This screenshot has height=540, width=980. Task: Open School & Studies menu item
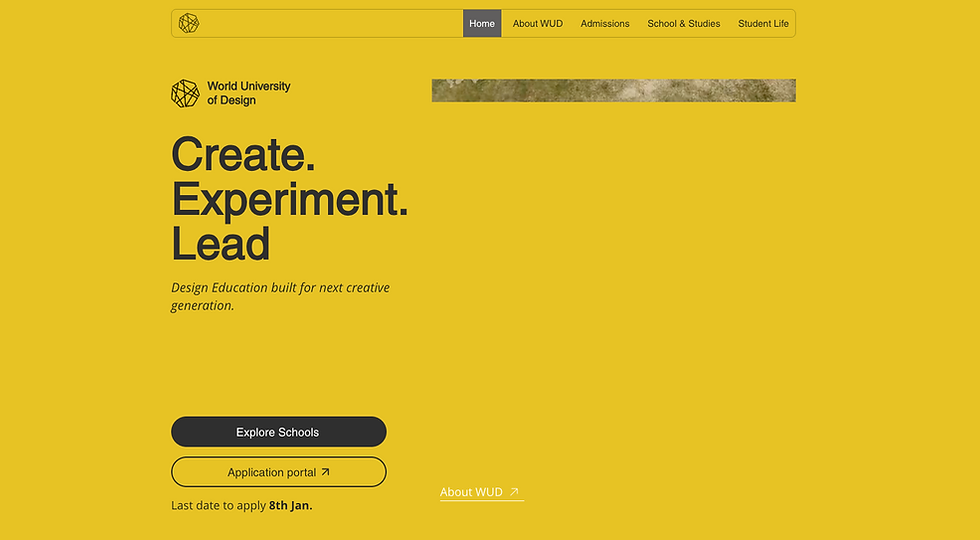click(x=683, y=24)
